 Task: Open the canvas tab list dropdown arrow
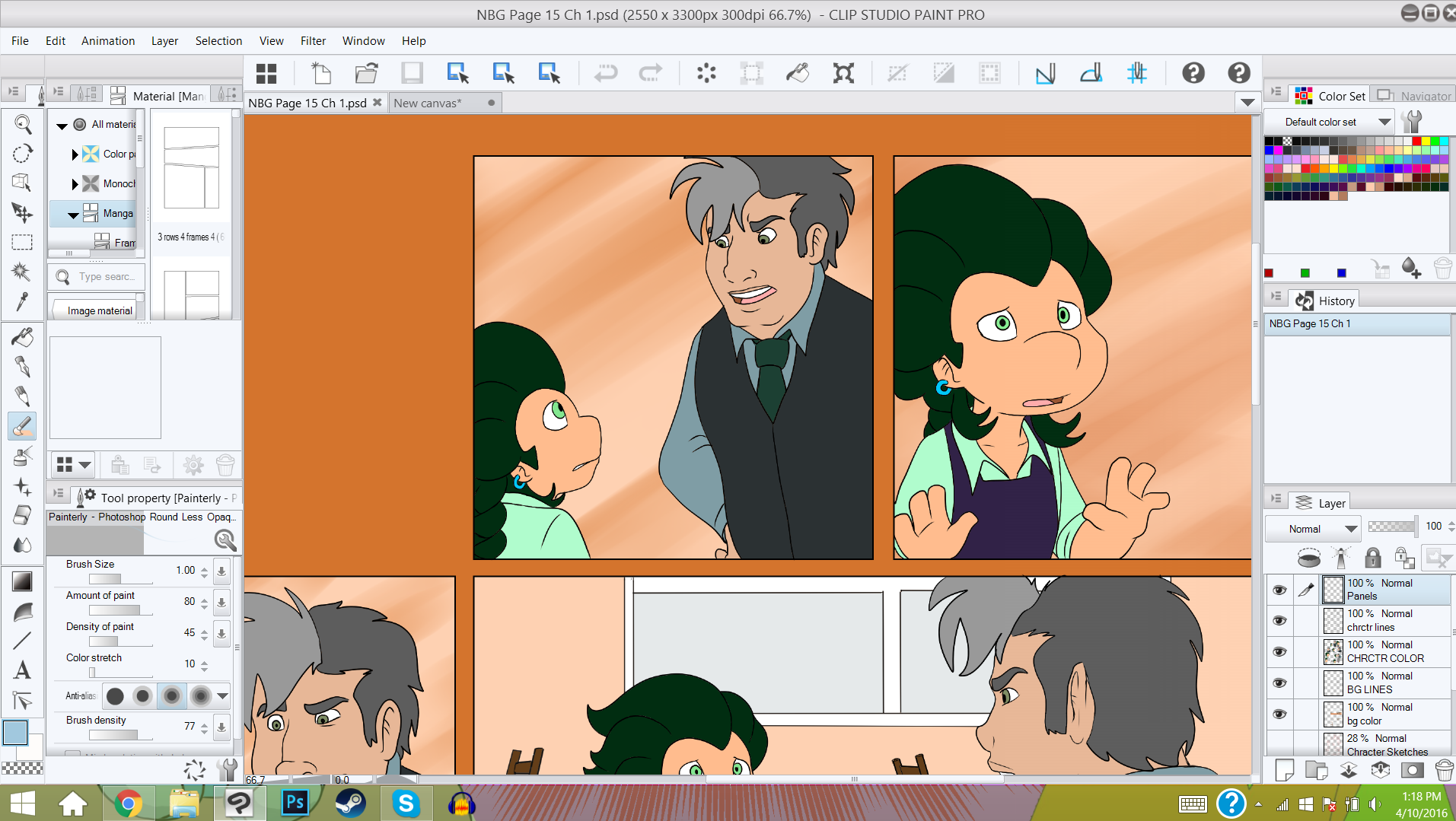(1247, 102)
